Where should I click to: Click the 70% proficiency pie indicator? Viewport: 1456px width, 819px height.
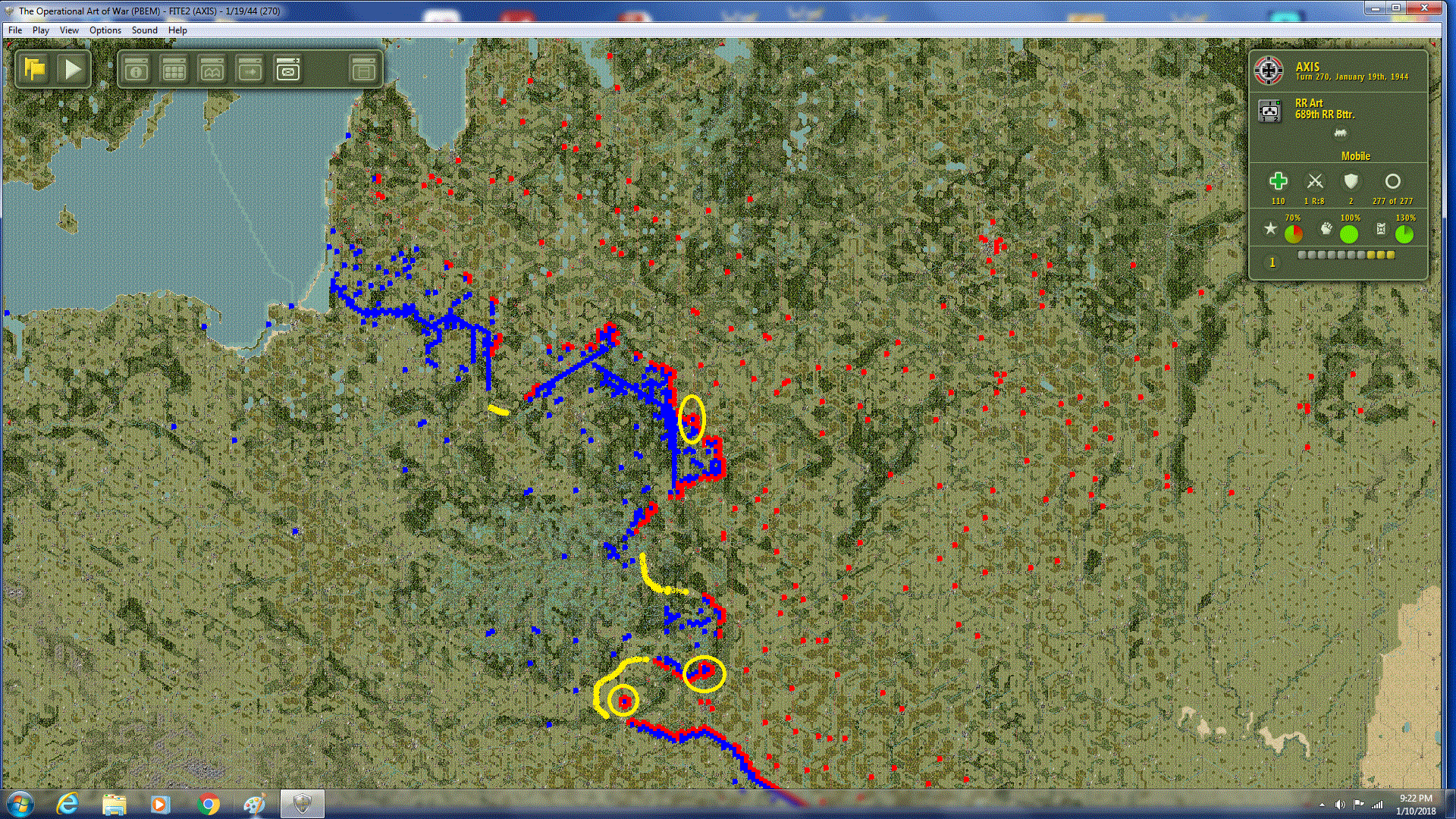(x=1294, y=234)
